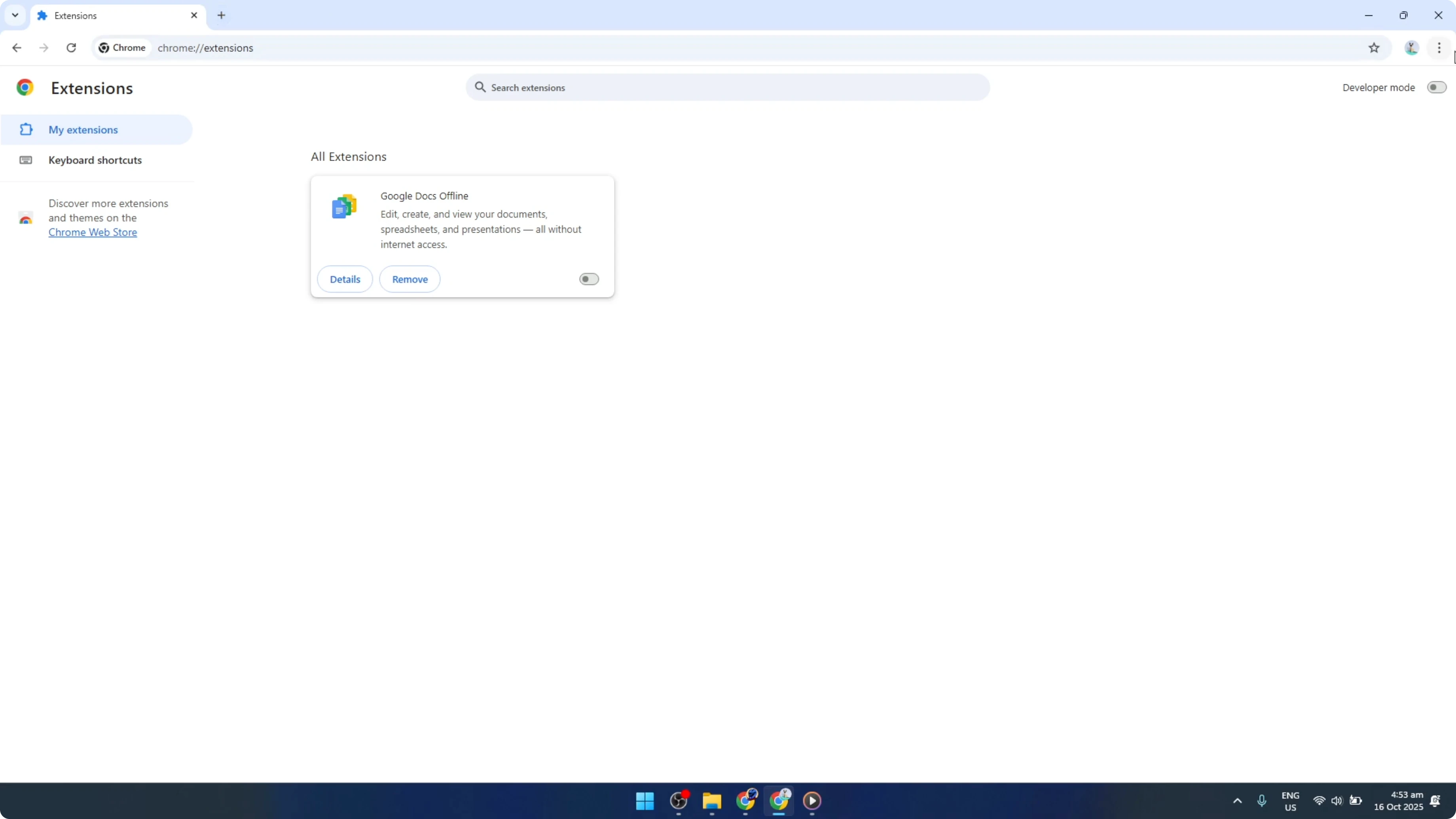1456x819 pixels.
Task: Reload the page with the refresh icon
Action: 71,48
